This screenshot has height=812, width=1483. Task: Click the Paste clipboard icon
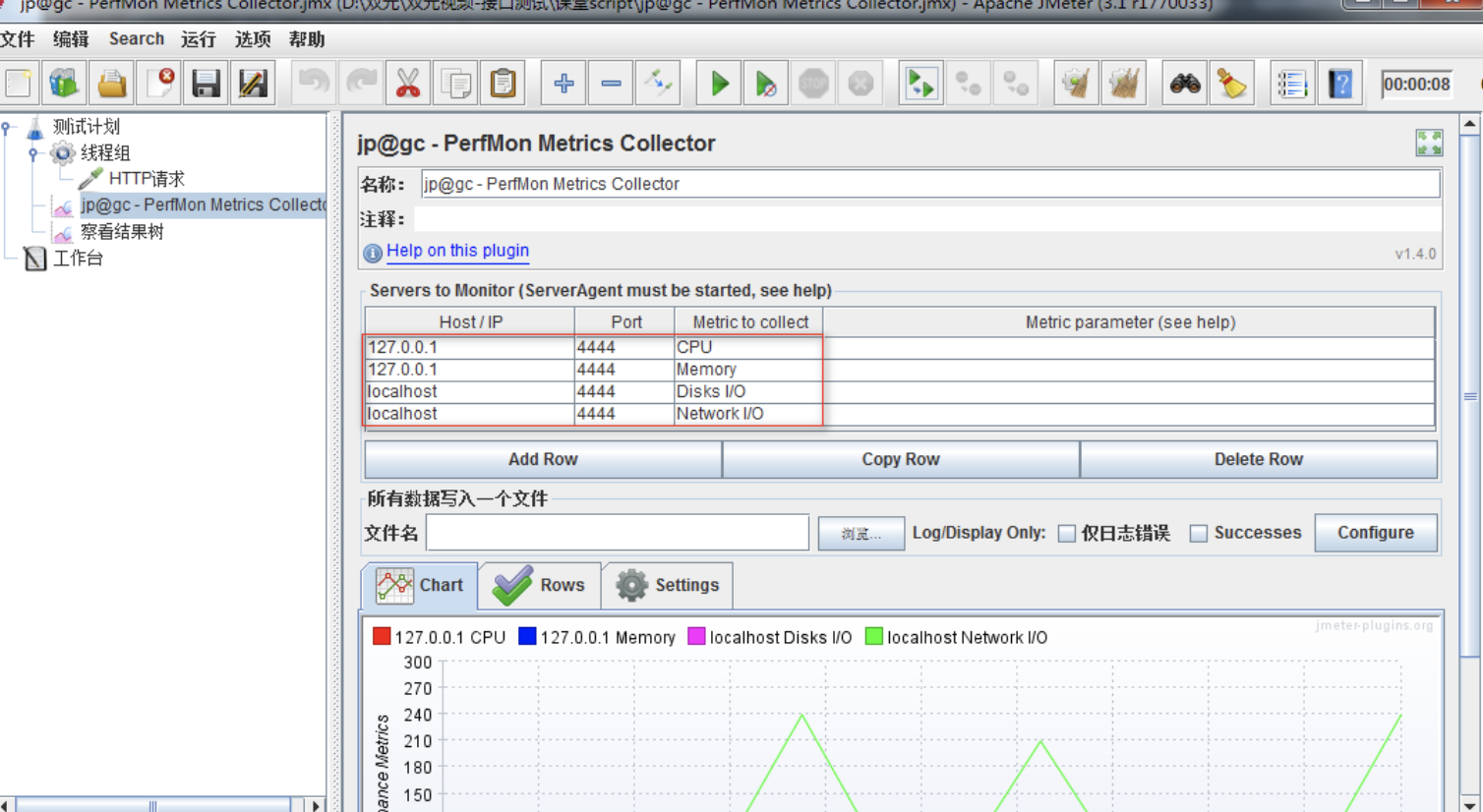pos(503,84)
